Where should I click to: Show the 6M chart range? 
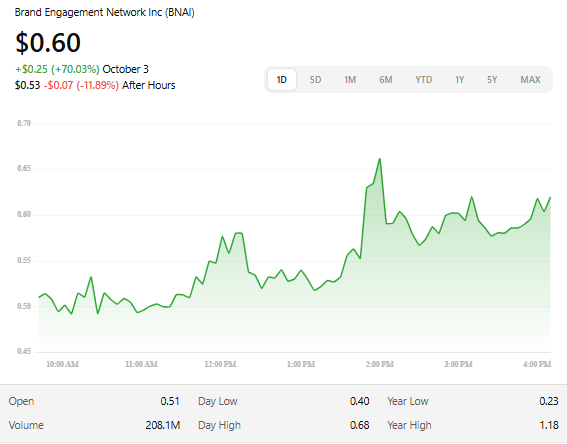point(386,80)
